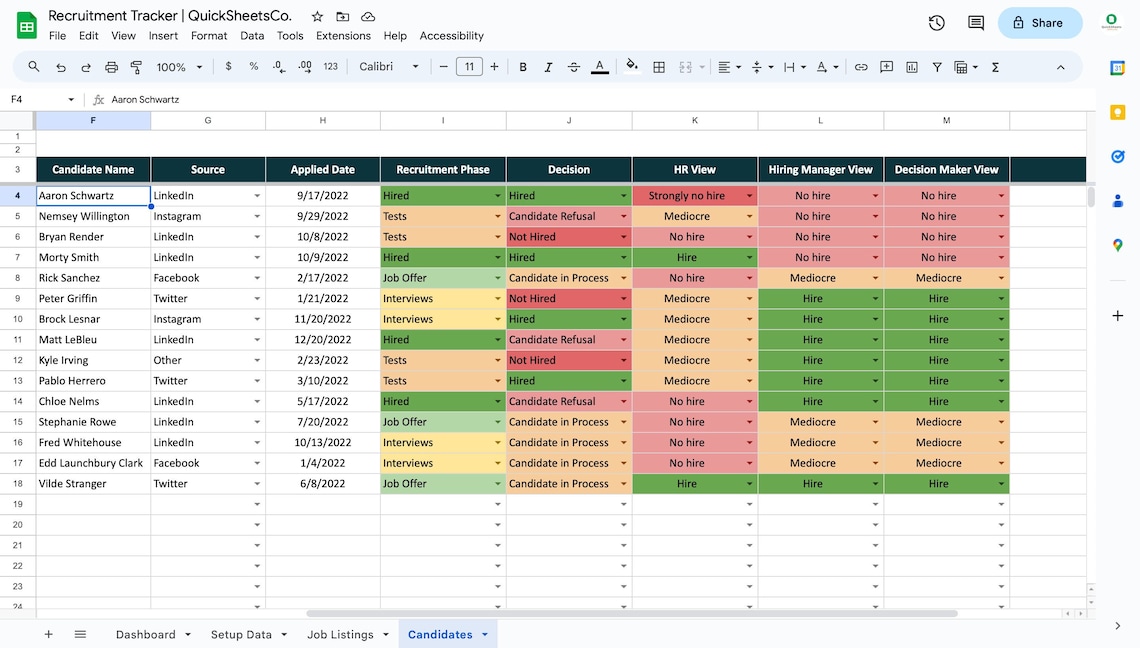Create a filter with the funnel icon
This screenshot has width=1140, height=648.
[x=937, y=67]
